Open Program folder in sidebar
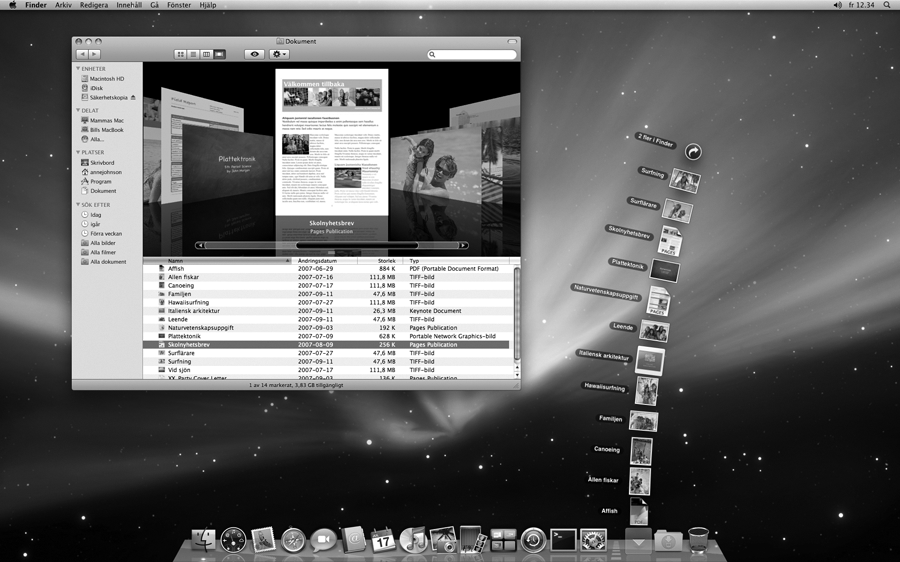 96,181
